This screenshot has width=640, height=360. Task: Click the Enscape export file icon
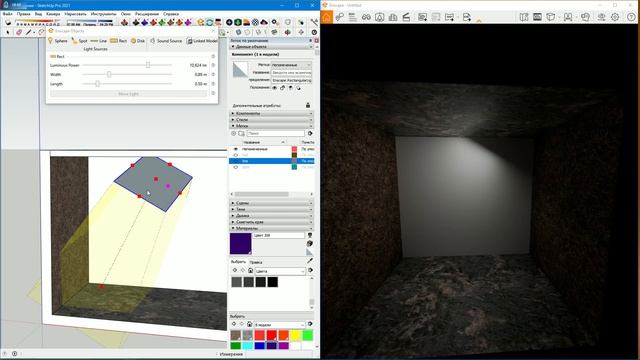[x=467, y=17]
